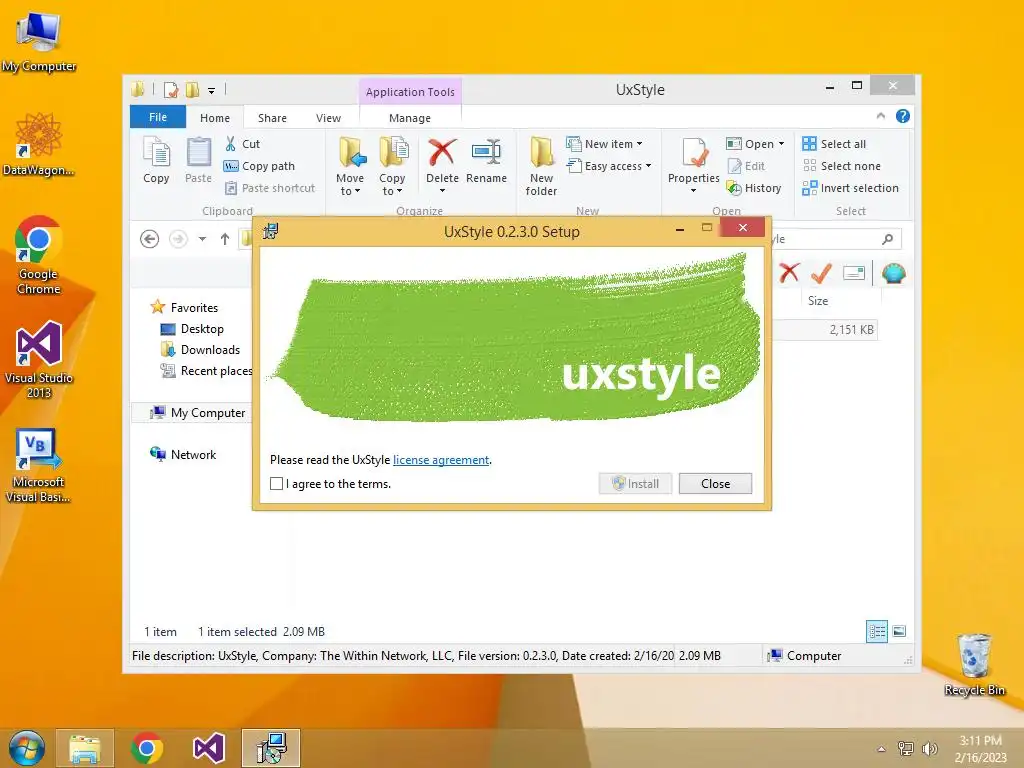Click the red X toolbar icon
Image resolution: width=1024 pixels, height=768 pixels.
(789, 273)
